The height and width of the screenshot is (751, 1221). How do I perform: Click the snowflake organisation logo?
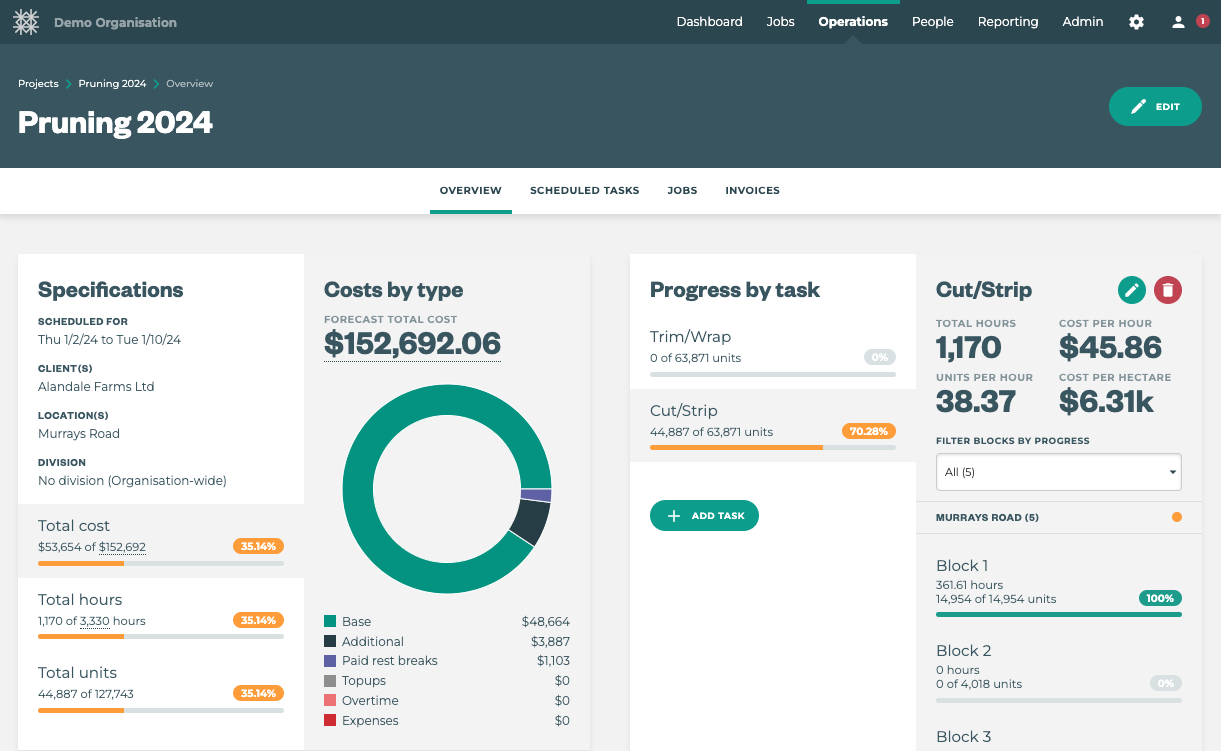pos(26,22)
